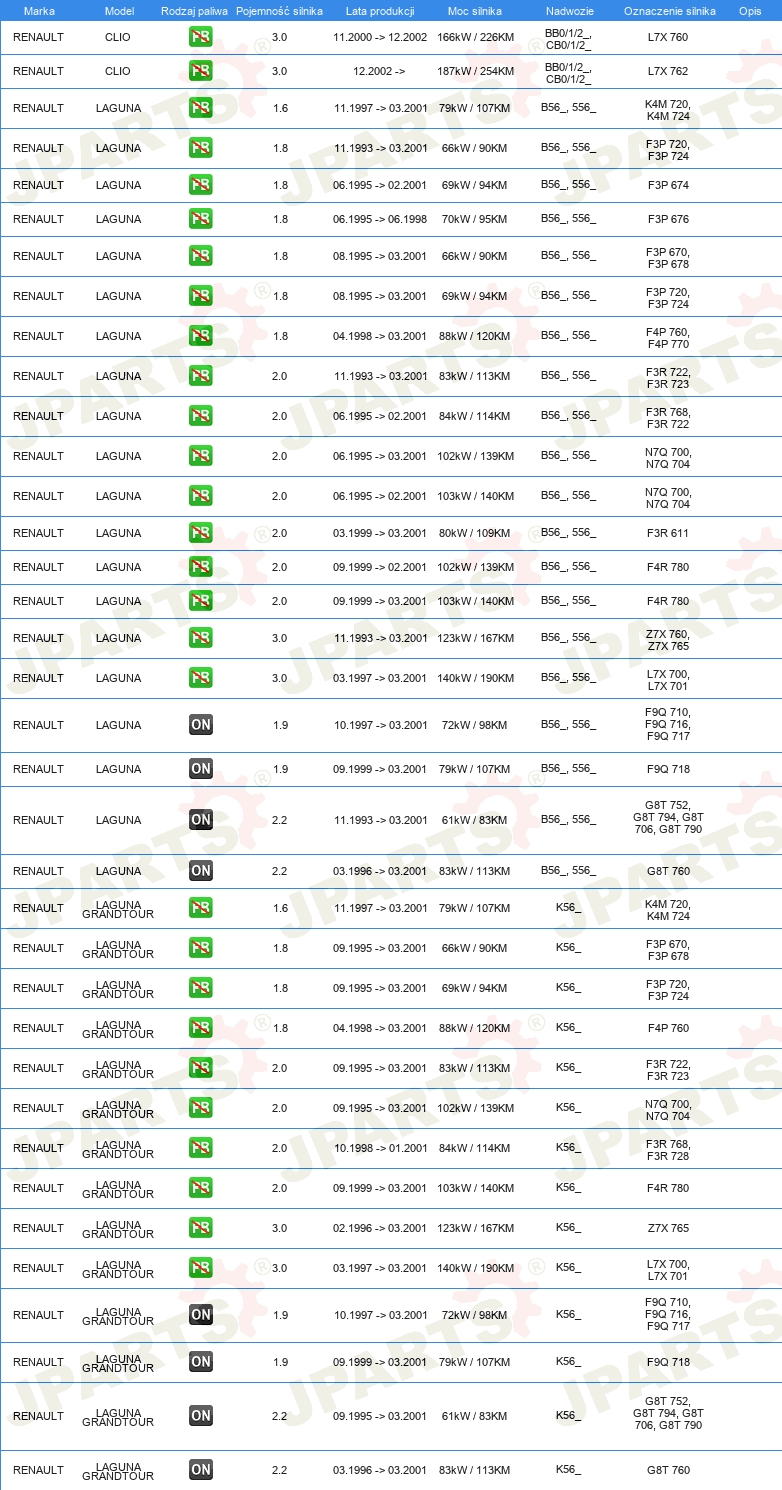Click the petrol icon in the 02.1996 -> 03.2001 Grandtour row

(x=200, y=1228)
